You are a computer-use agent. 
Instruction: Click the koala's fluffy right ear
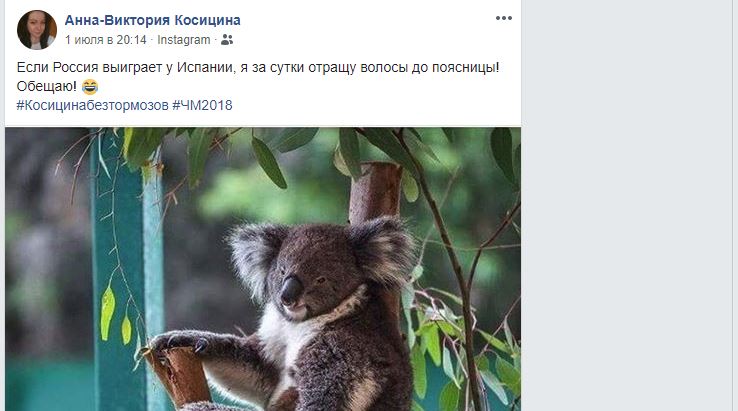383,251
